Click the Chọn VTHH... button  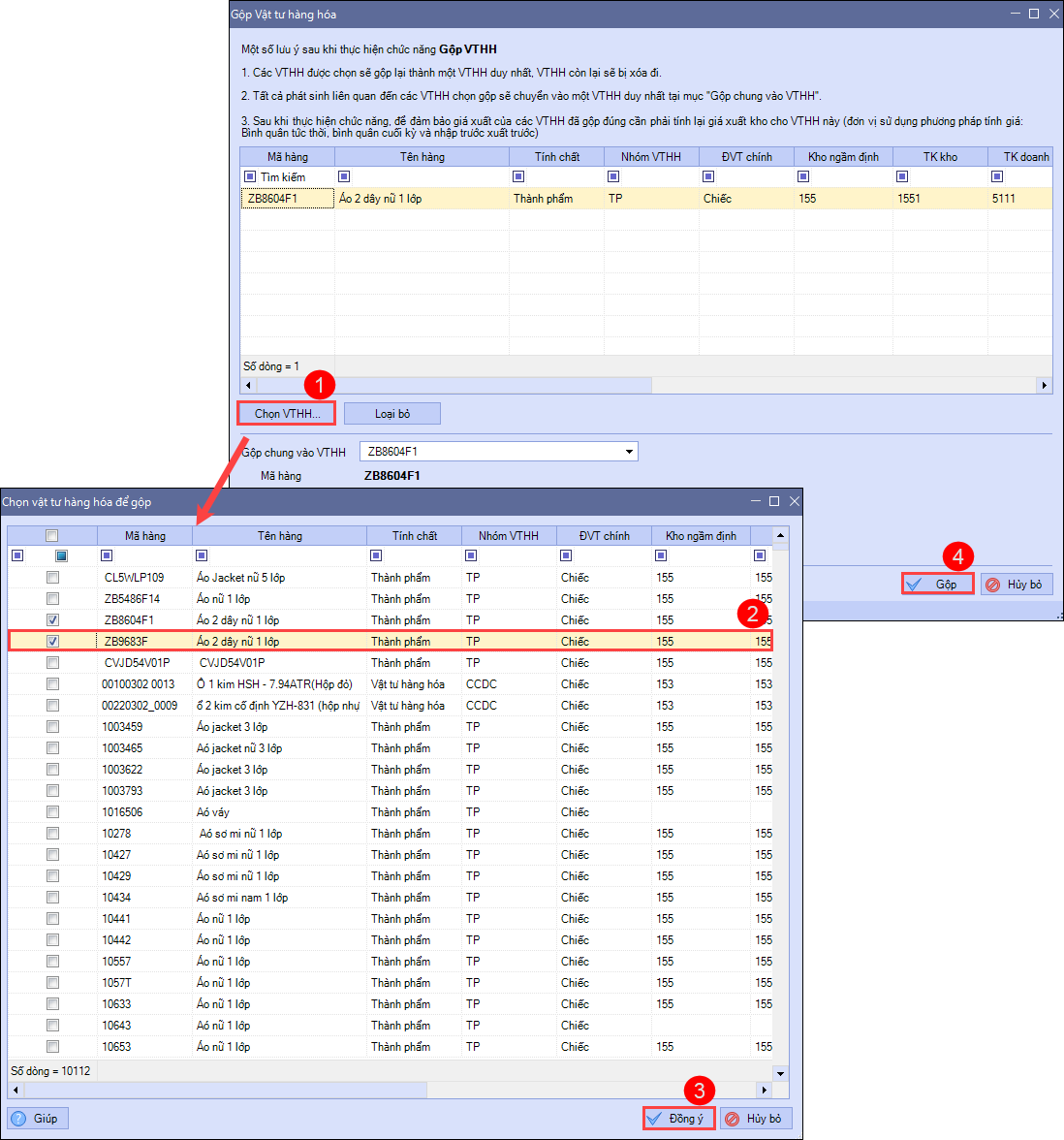point(287,414)
